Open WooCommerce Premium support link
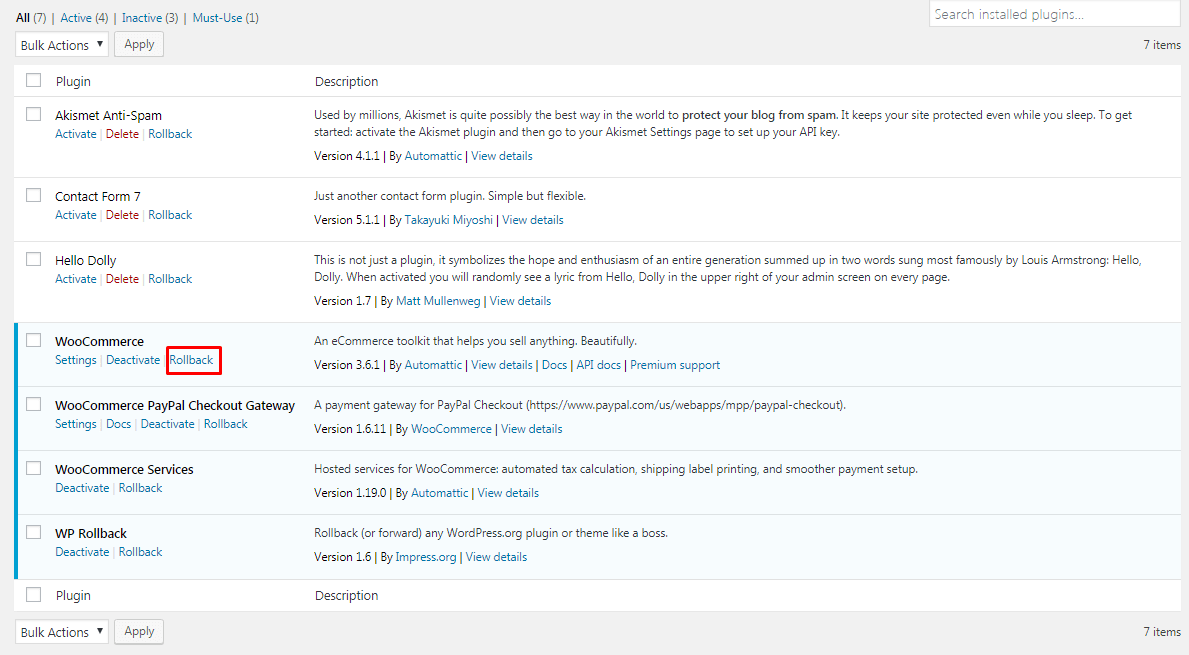This screenshot has height=655, width=1189. (675, 365)
